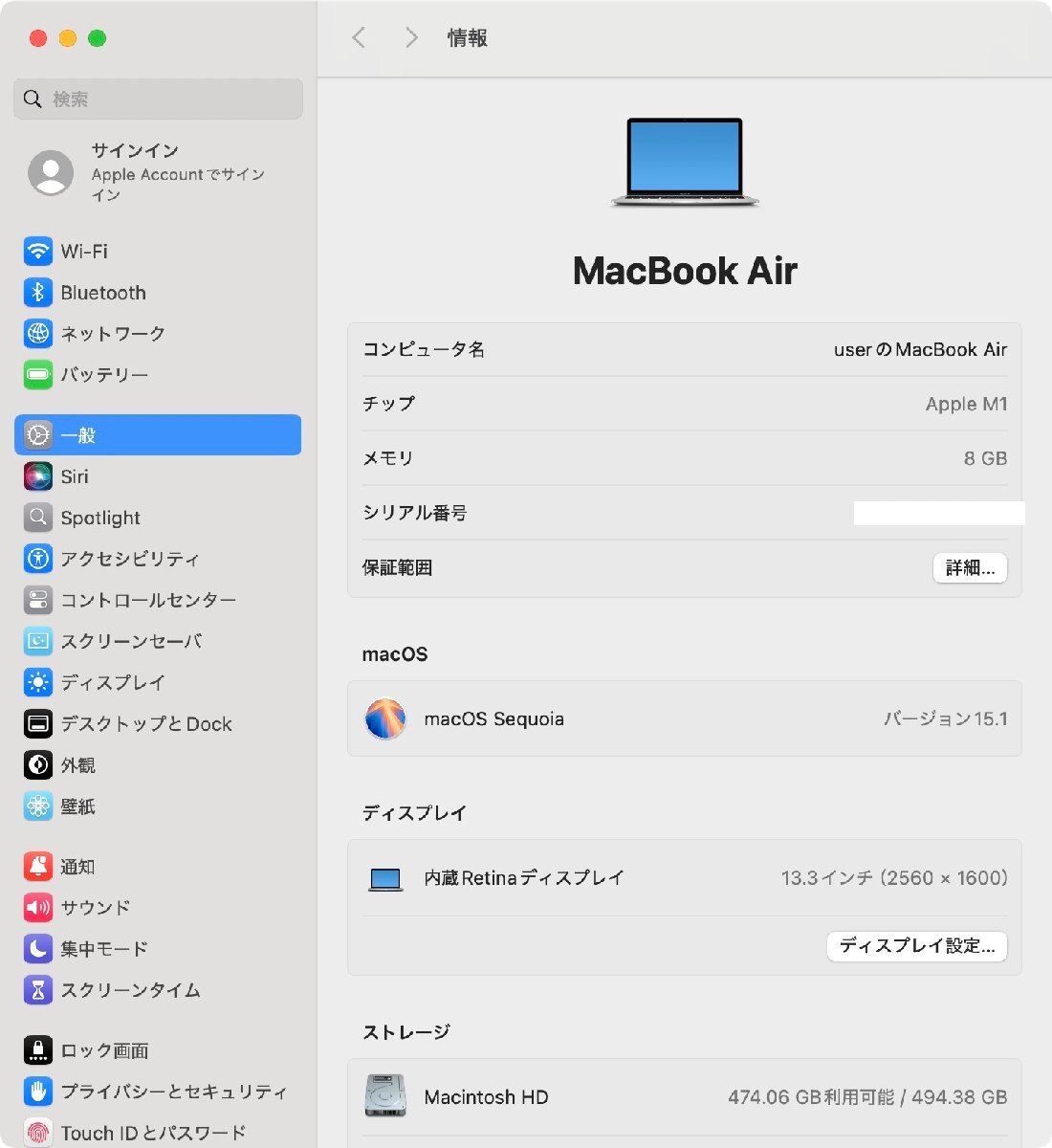Select the 一般 gear icon
Image resolution: width=1052 pixels, height=1148 pixels.
tap(38, 435)
